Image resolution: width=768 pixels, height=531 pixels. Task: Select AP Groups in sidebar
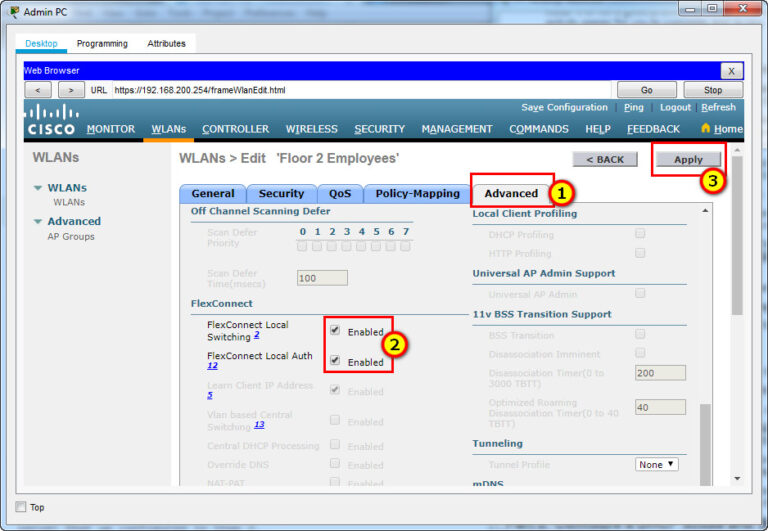click(71, 237)
